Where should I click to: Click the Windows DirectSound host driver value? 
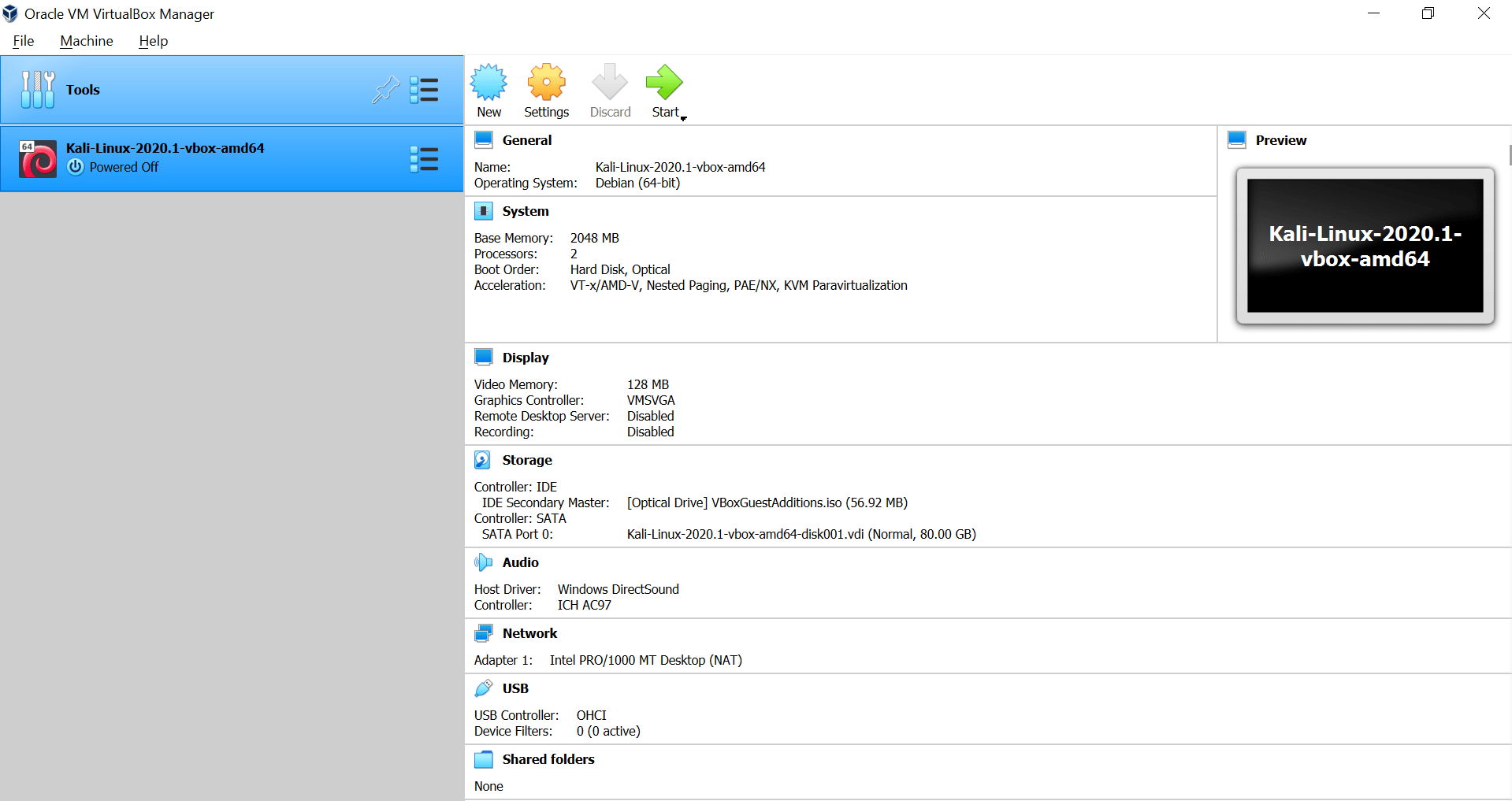coord(619,589)
